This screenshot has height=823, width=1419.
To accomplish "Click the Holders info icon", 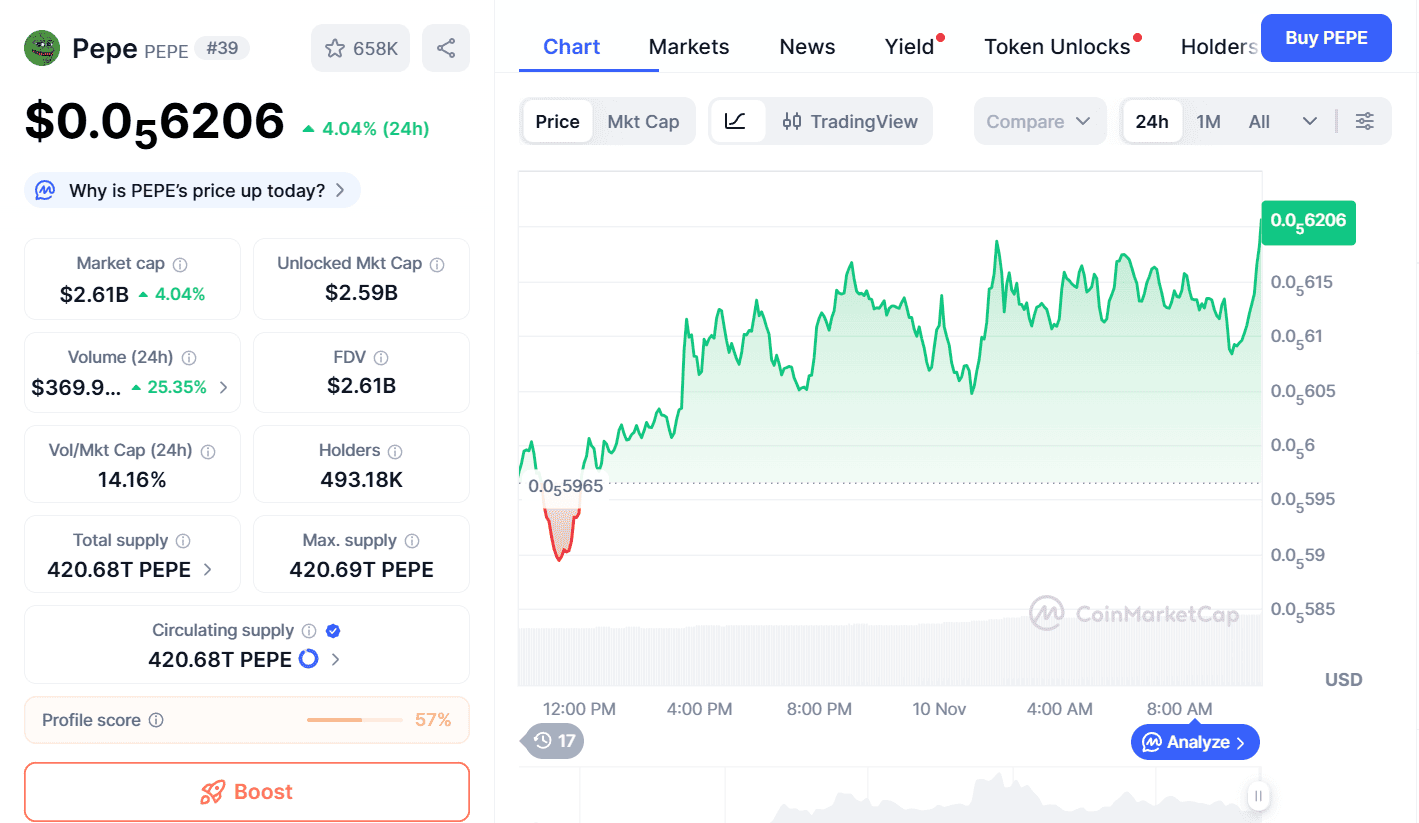I will [x=395, y=452].
